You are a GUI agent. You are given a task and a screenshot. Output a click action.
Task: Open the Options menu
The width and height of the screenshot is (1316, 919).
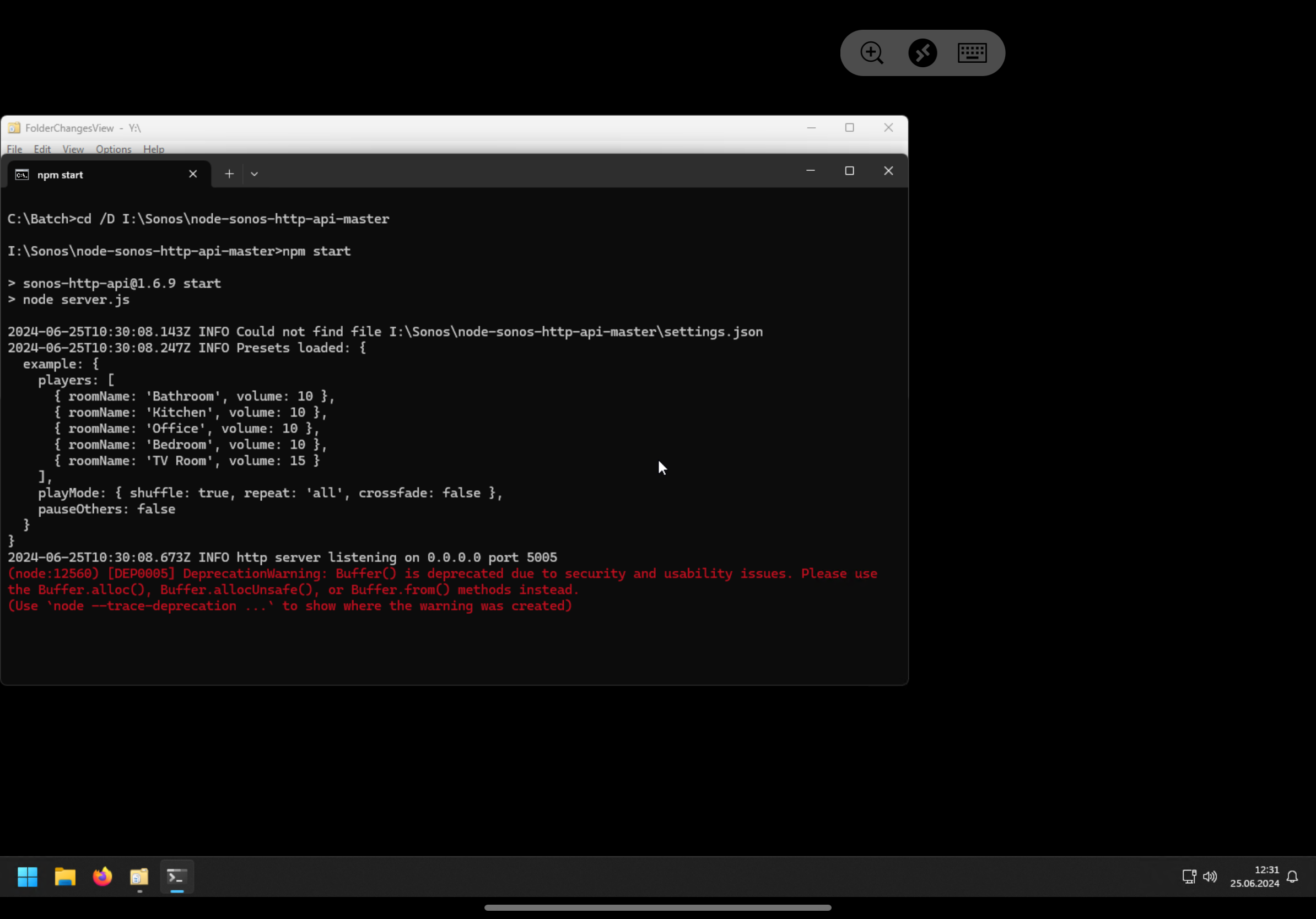point(114,149)
